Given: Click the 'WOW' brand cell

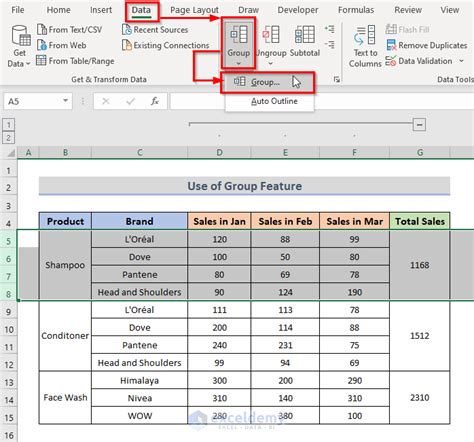Looking at the screenshot, I should tap(139, 416).
